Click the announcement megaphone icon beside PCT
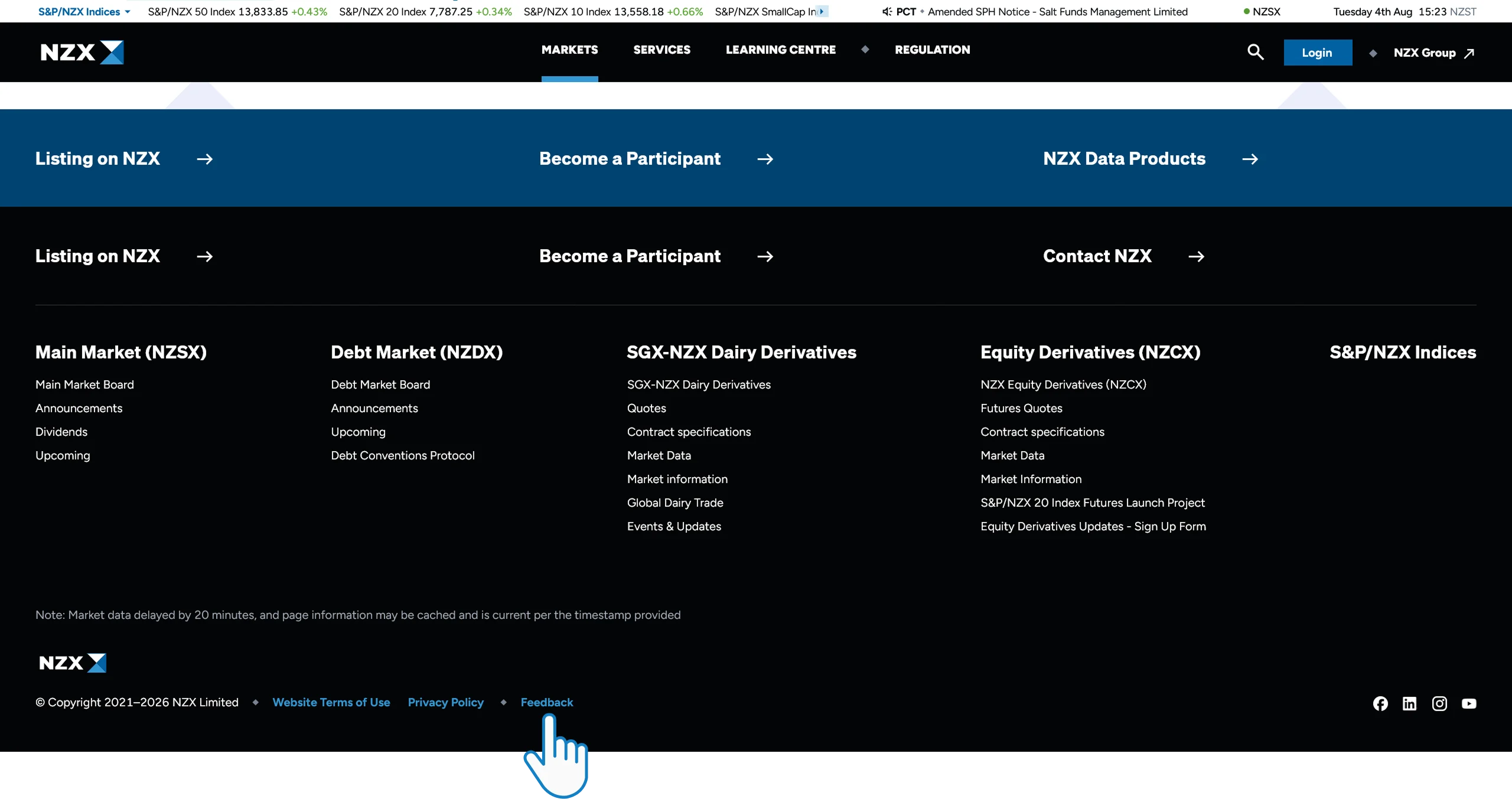 [887, 12]
